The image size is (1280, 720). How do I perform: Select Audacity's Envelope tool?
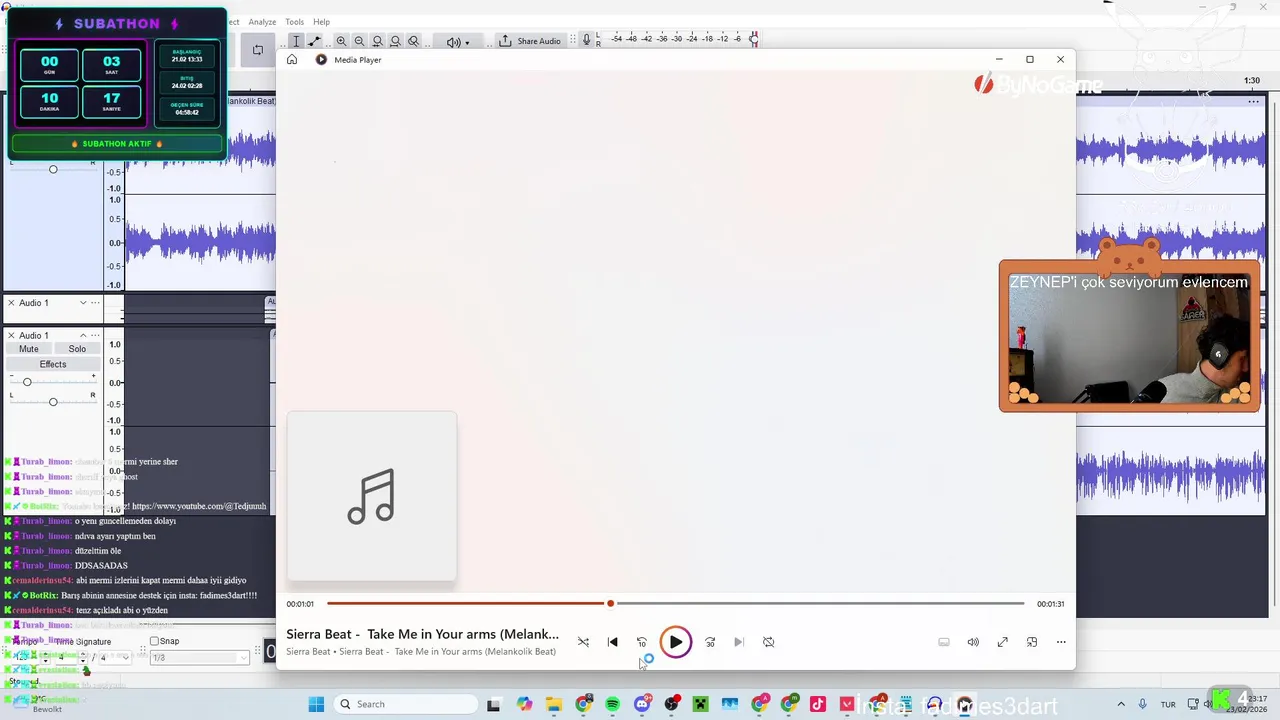(314, 41)
